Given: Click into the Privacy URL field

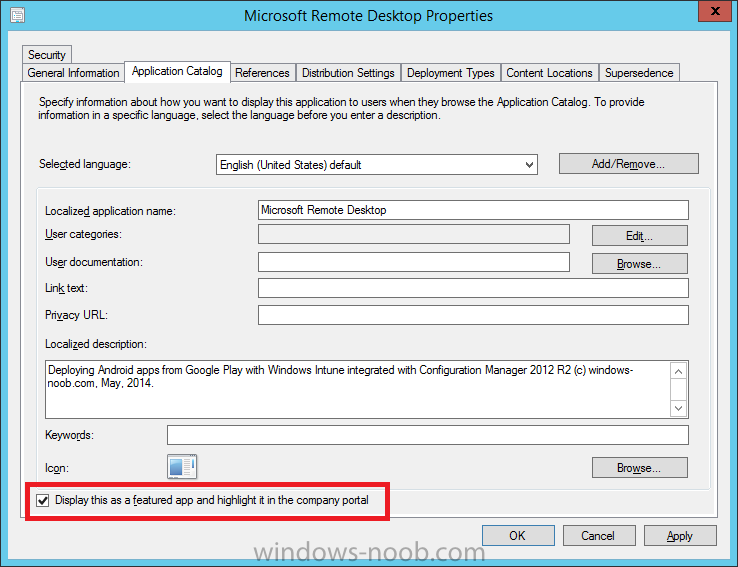Looking at the screenshot, I should pos(473,315).
